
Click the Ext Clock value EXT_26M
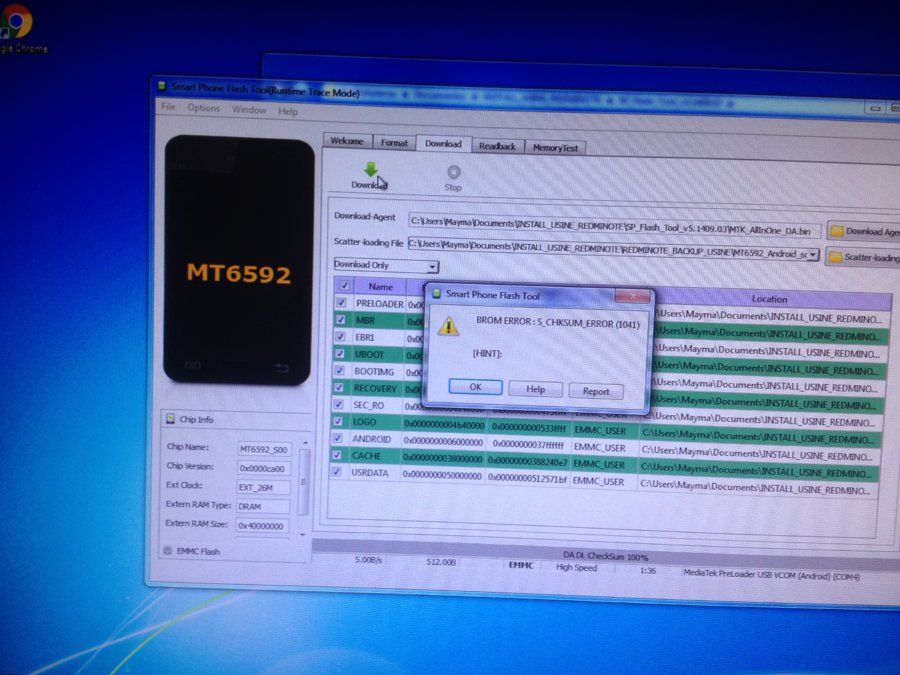(263, 487)
